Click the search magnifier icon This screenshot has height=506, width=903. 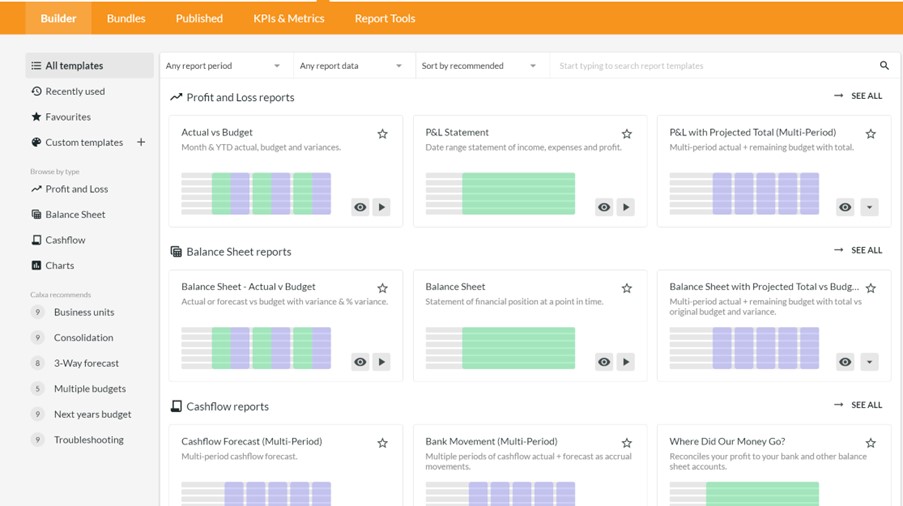pyautogui.click(x=884, y=66)
